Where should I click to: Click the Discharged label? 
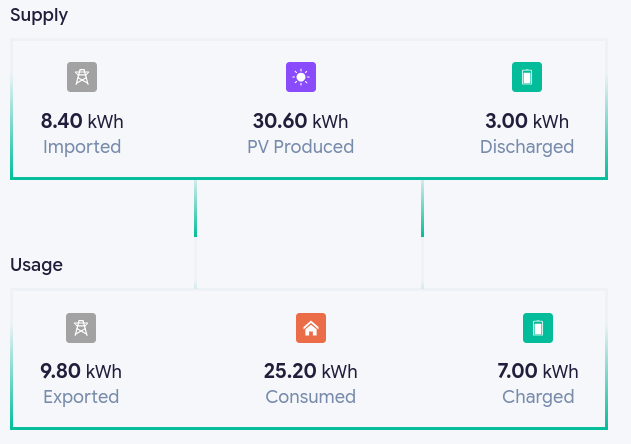(527, 147)
